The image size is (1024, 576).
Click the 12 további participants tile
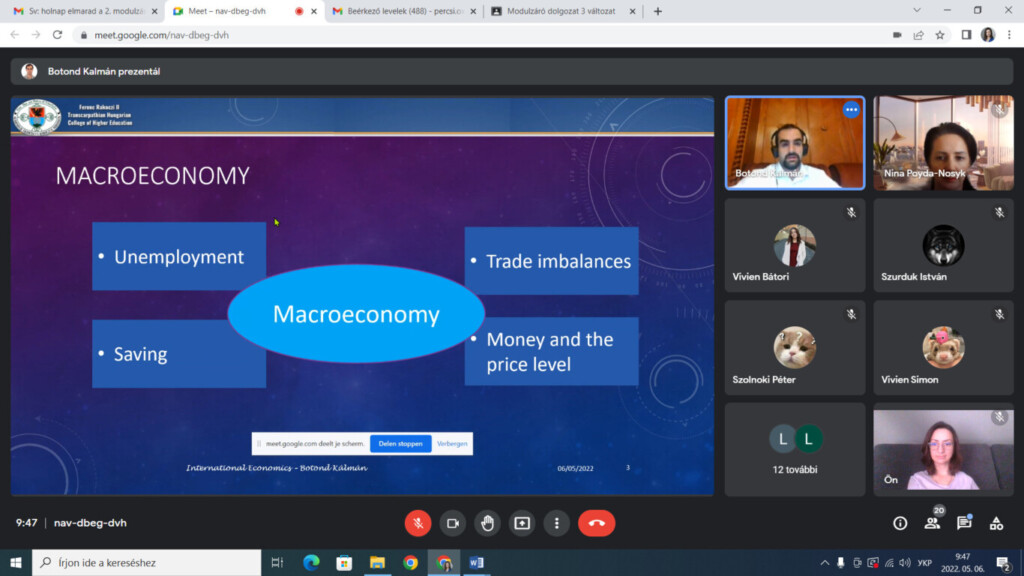coord(795,449)
